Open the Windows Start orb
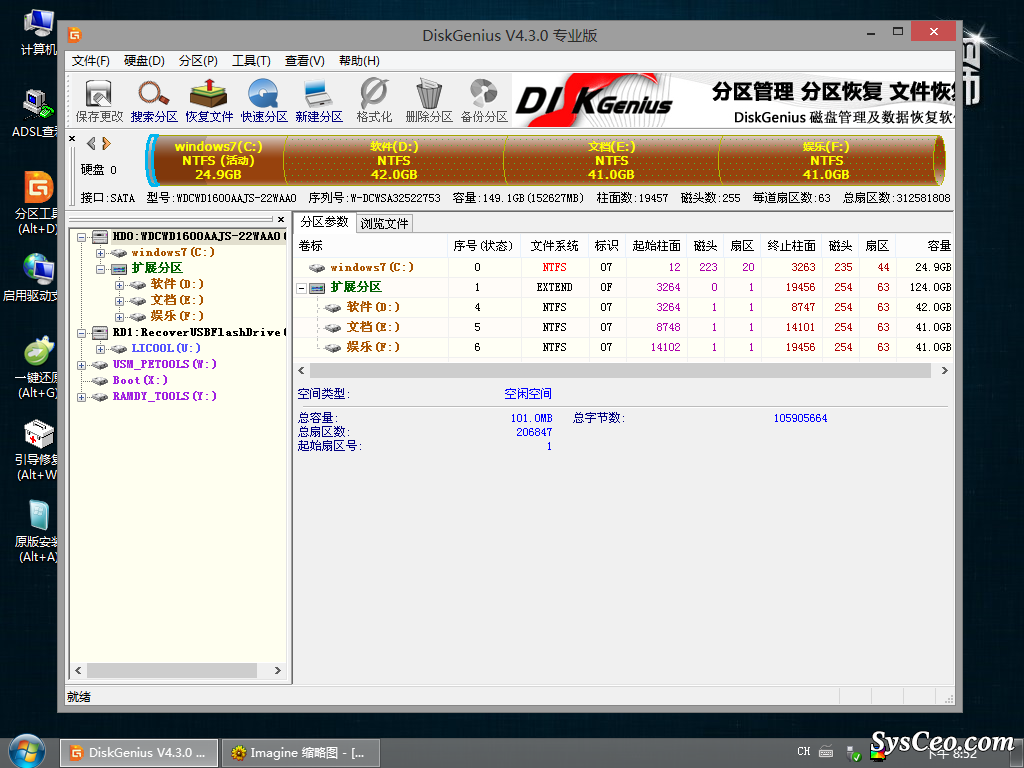The height and width of the screenshot is (768, 1024). click(x=25, y=752)
